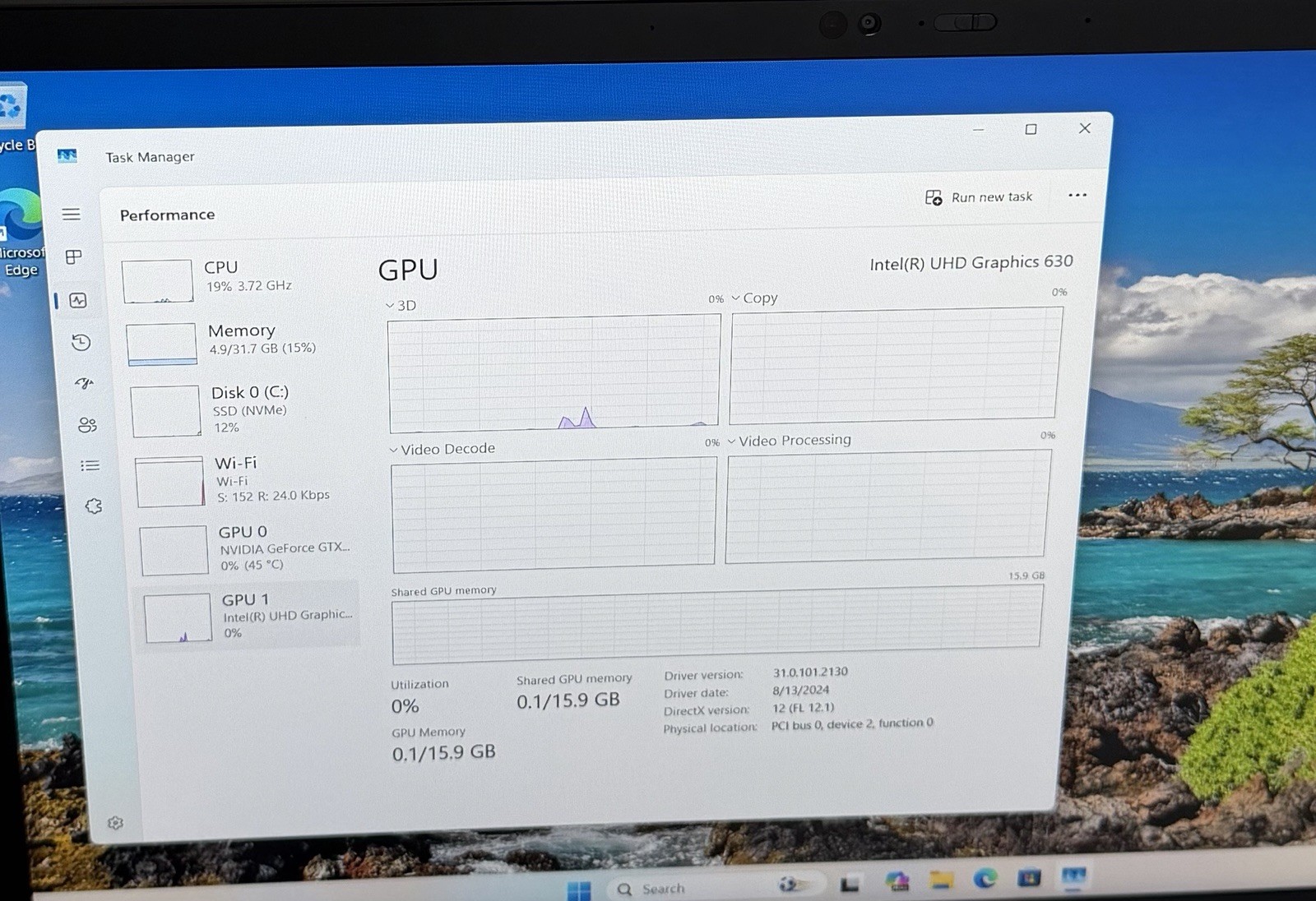Minimize the Task Manager window

click(978, 130)
